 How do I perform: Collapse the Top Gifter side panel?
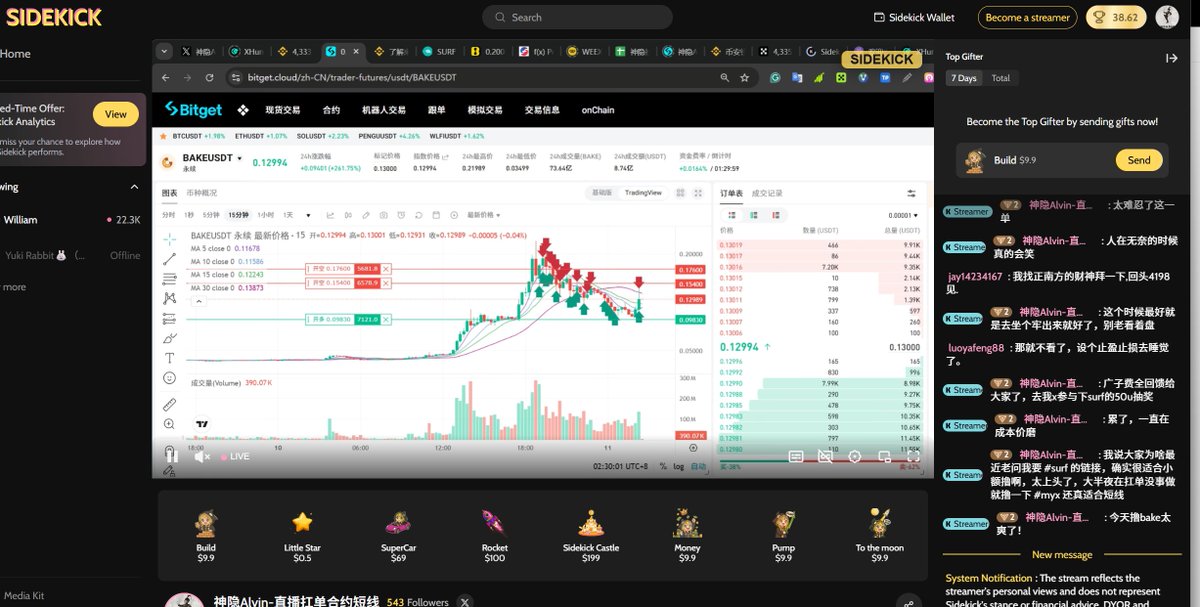[x=1171, y=58]
